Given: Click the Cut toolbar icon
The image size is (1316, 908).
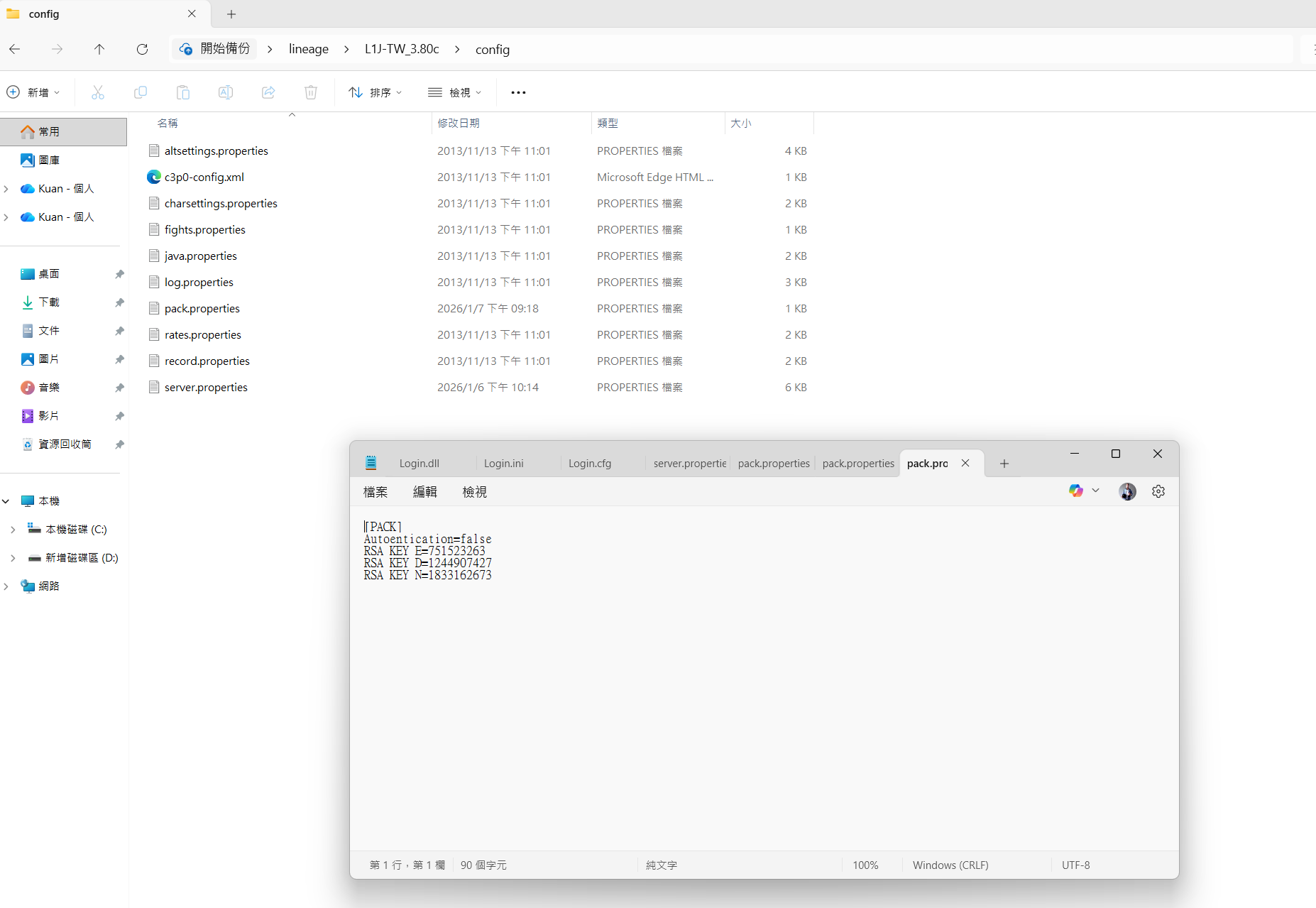Looking at the screenshot, I should coord(98,92).
